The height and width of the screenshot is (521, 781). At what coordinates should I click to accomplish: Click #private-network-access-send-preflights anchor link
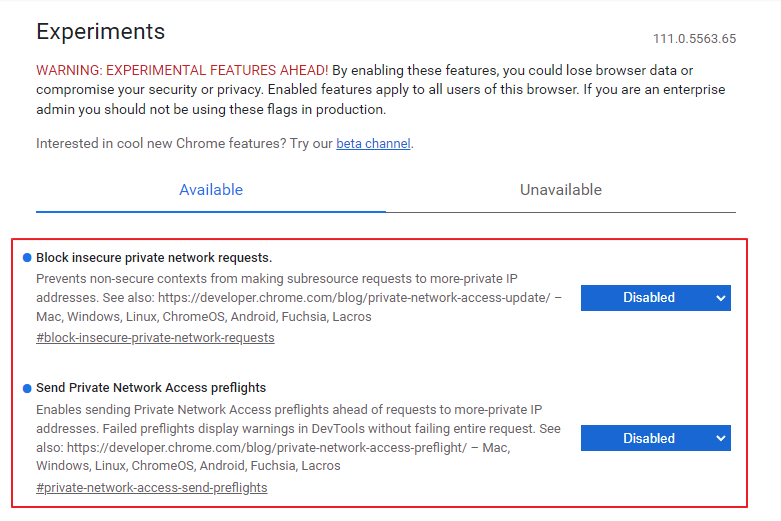click(x=151, y=488)
